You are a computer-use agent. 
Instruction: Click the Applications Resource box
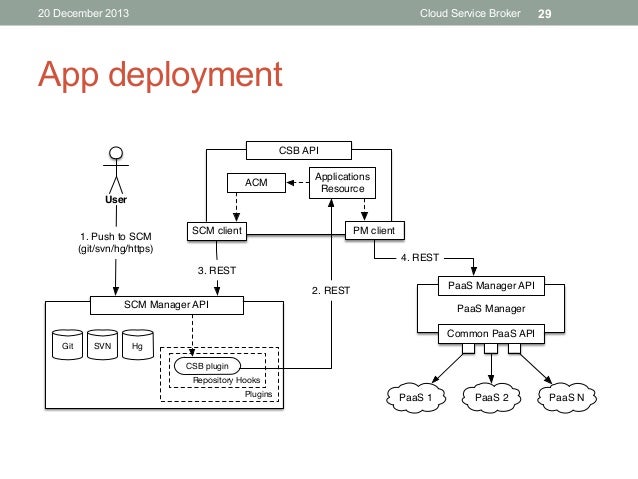(x=342, y=183)
